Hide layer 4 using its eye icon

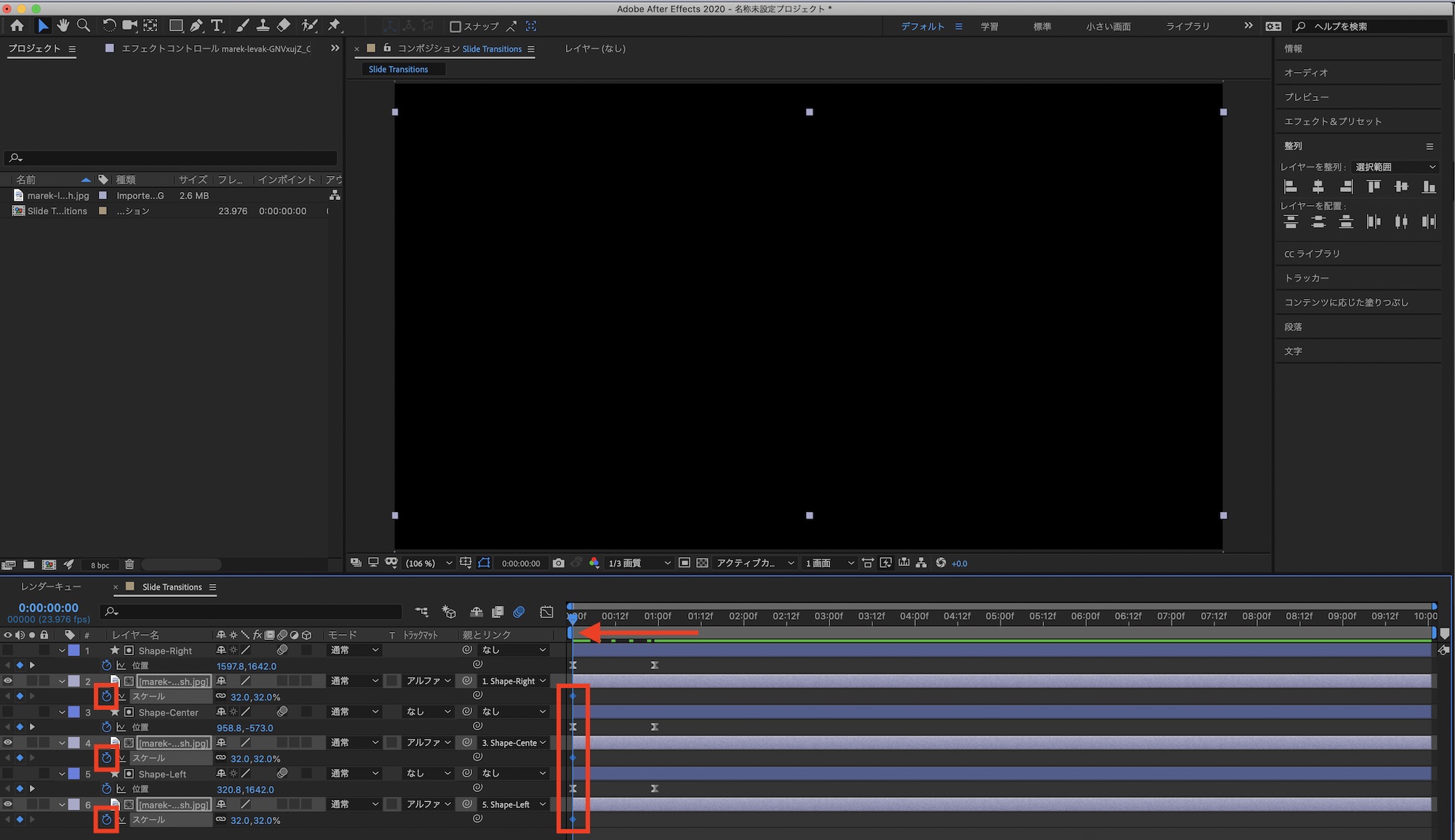(8, 743)
